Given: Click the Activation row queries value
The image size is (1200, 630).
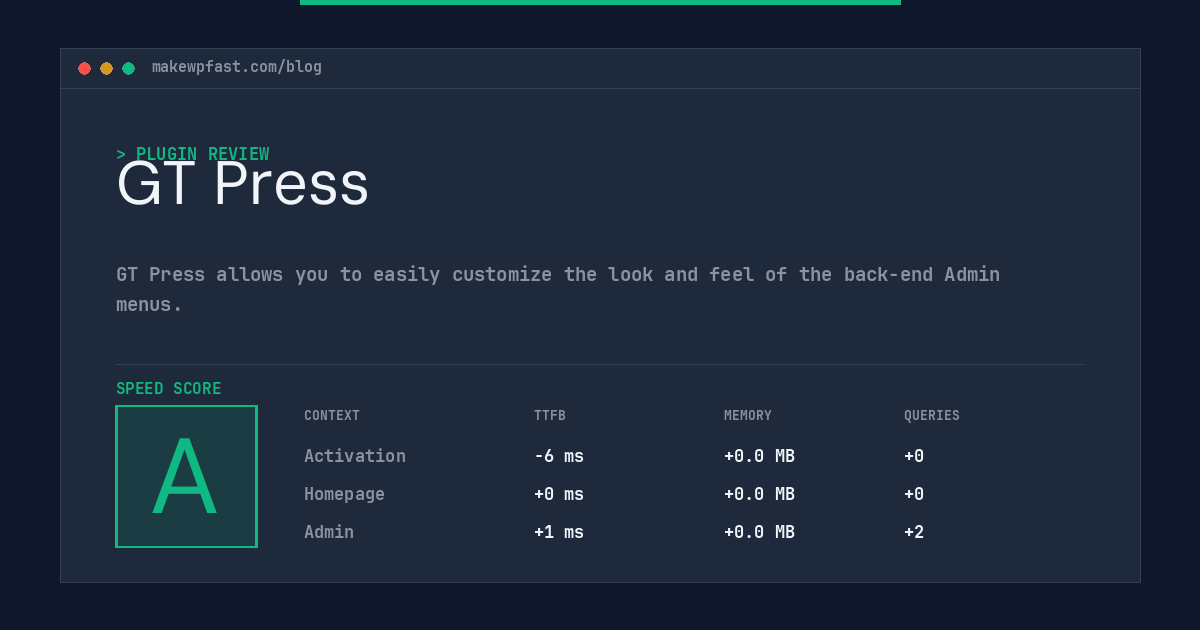Looking at the screenshot, I should tap(914, 456).
